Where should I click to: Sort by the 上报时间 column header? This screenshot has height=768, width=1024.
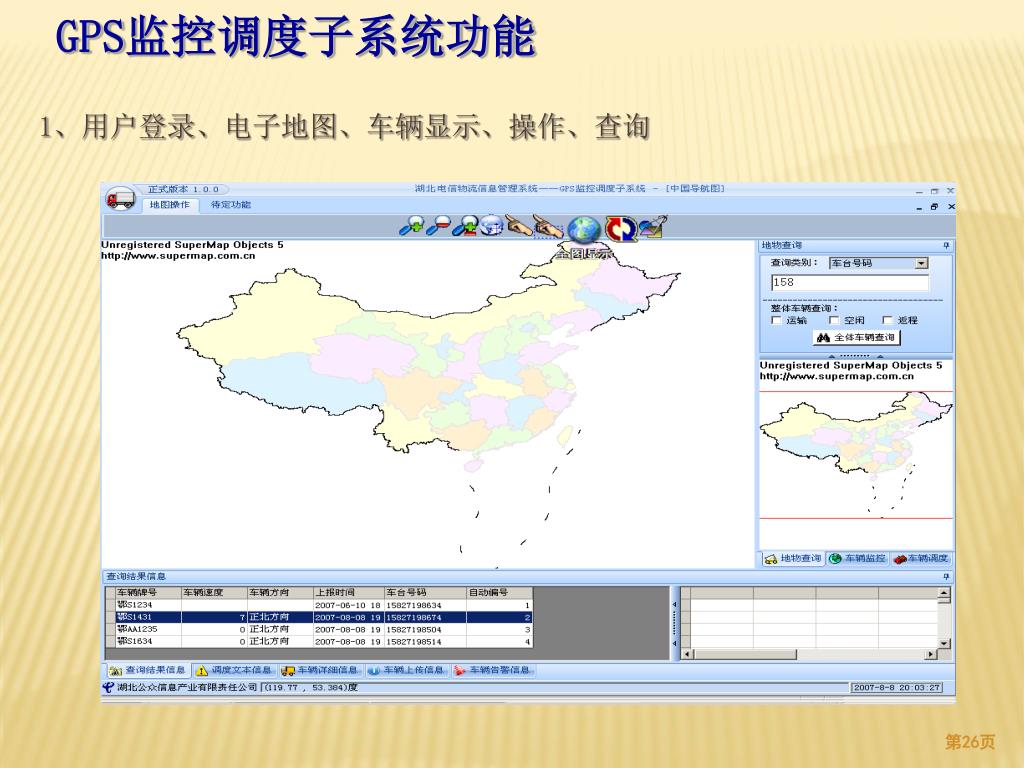pyautogui.click(x=349, y=592)
